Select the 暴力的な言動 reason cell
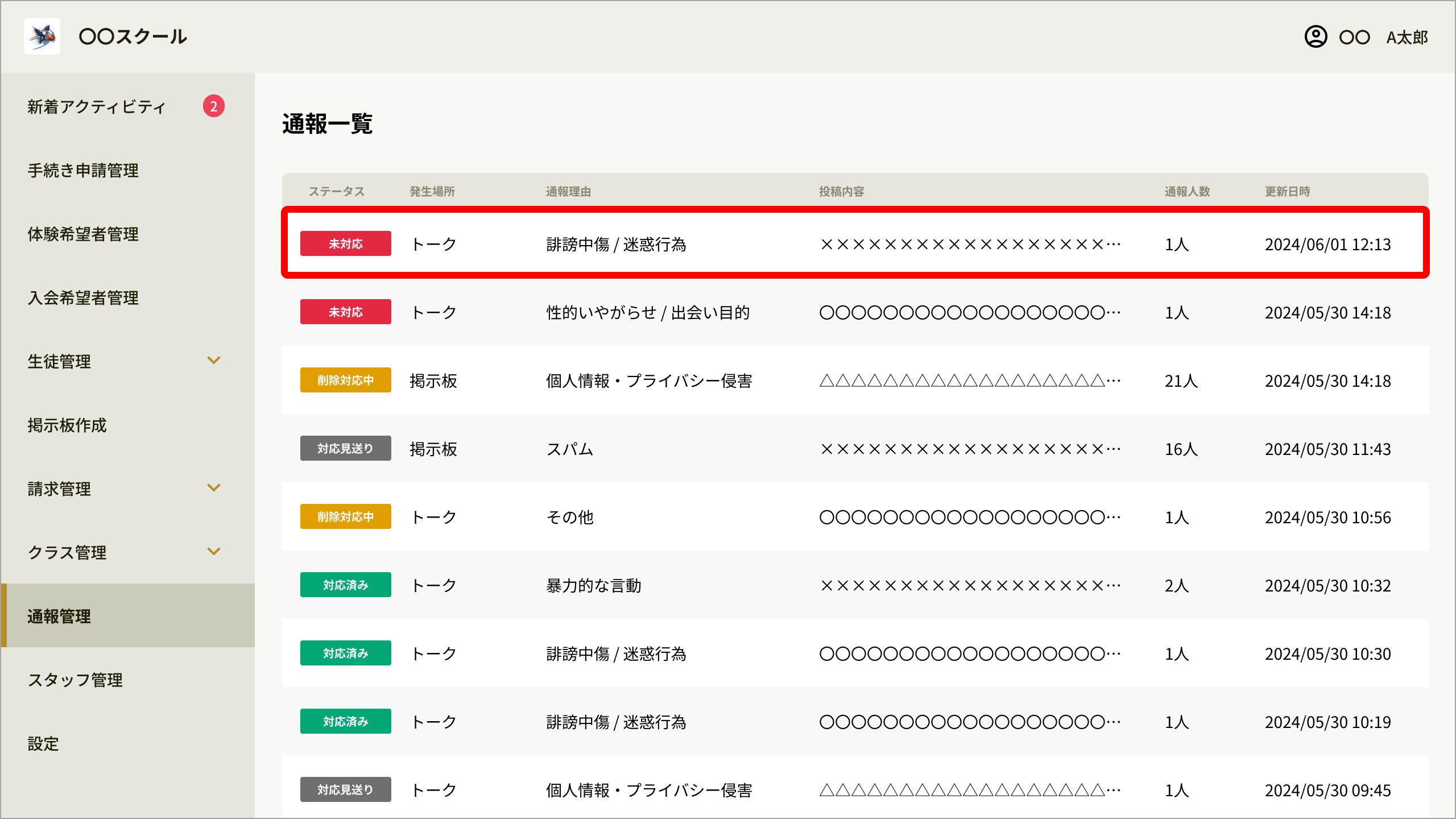Viewport: 1456px width, 819px height. click(x=594, y=585)
